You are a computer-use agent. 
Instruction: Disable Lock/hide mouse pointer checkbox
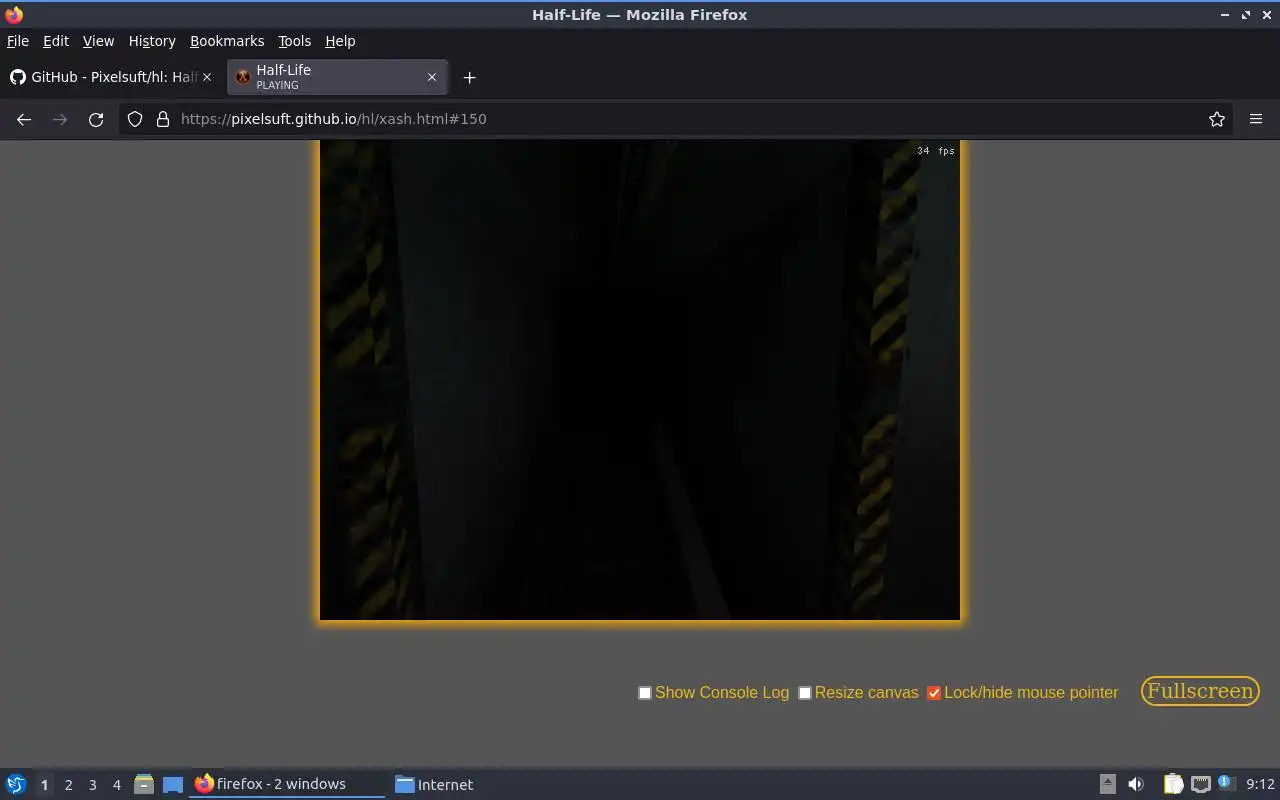[x=934, y=693]
